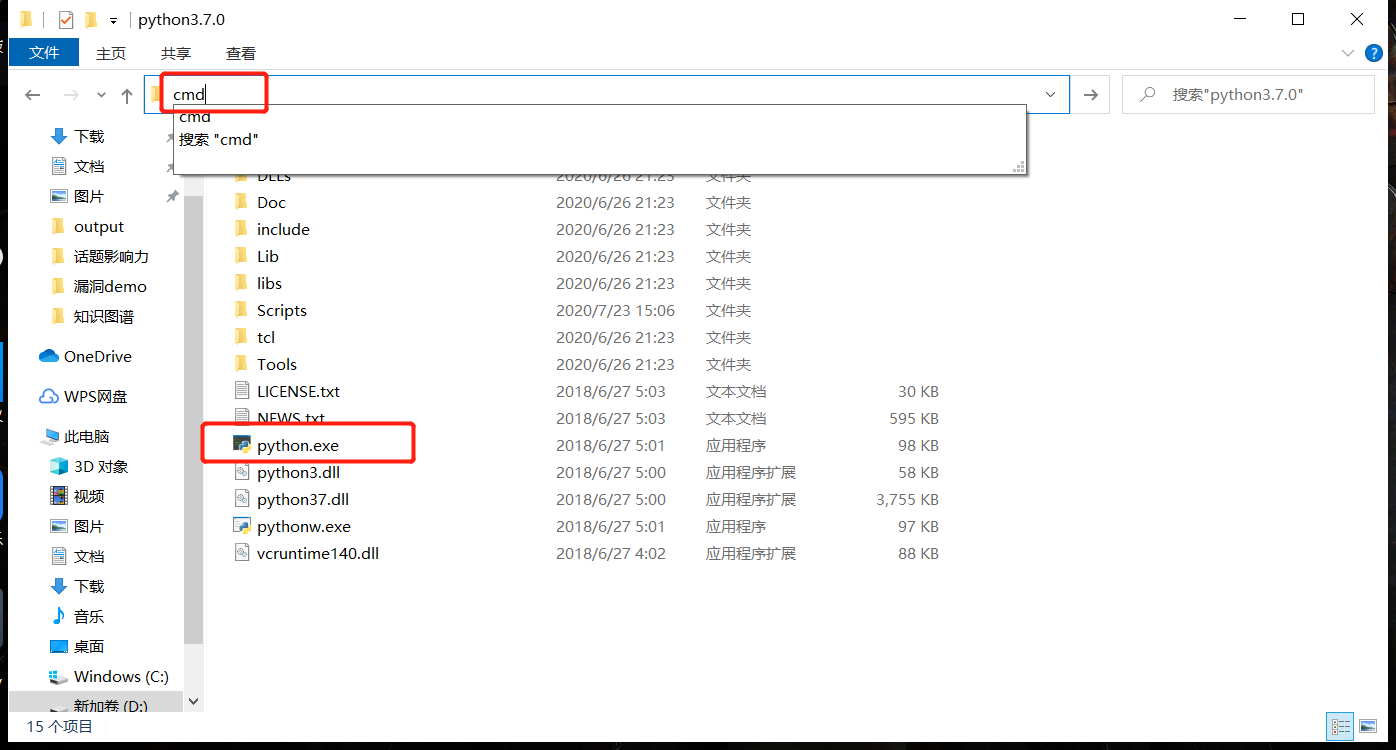The image size is (1396, 750).
Task: Switch to the 主页 ribbon tab
Action: (x=111, y=53)
